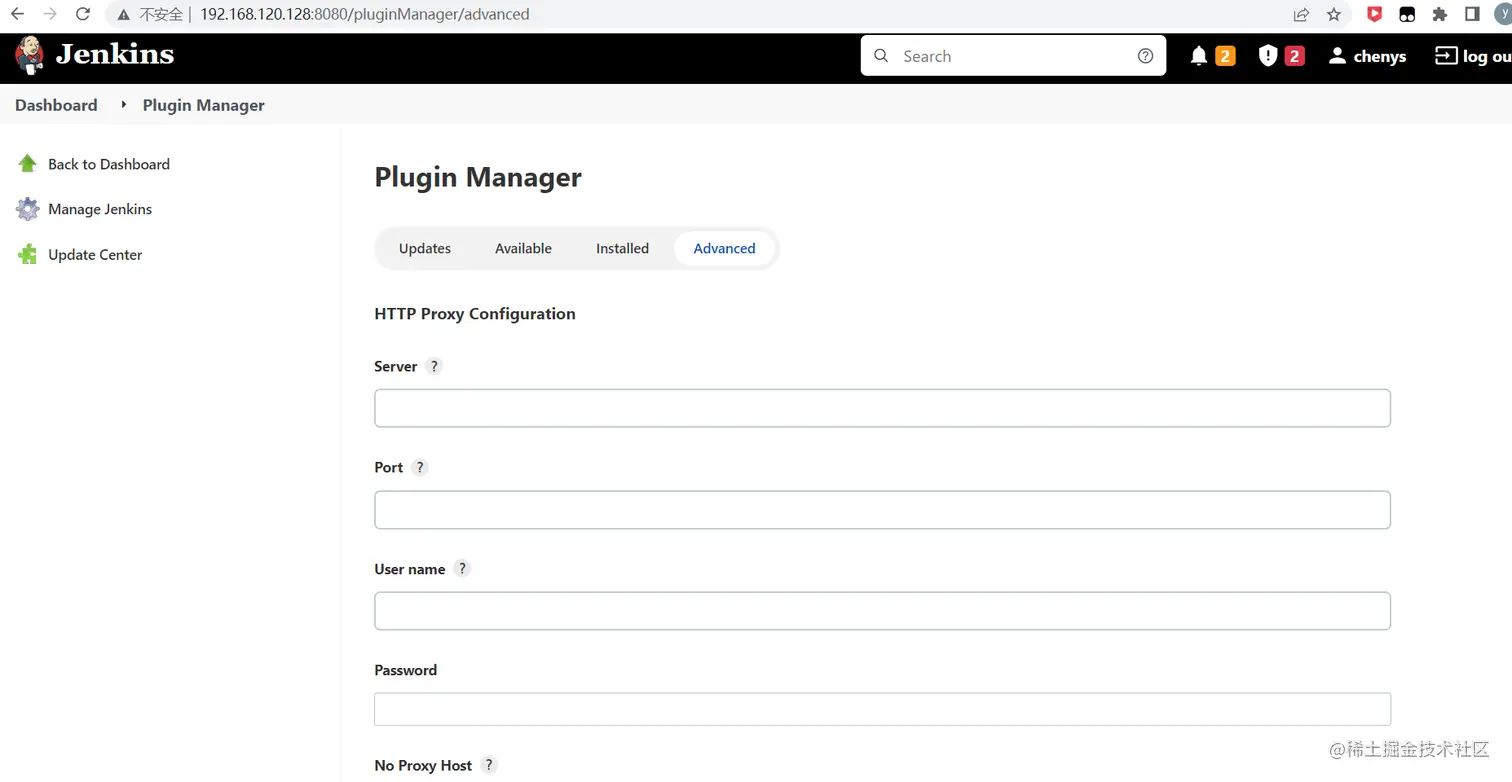
Task: Open help for the Server field
Action: tap(433, 366)
